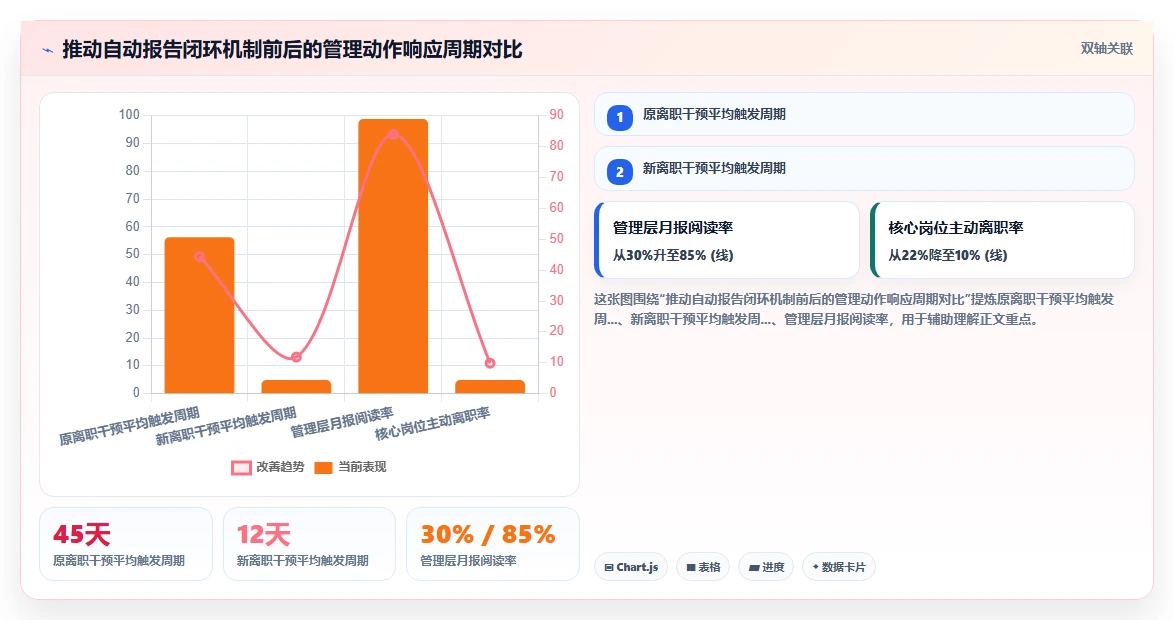Click the line point above 原离职干预平均触发周期 bar

199,257
